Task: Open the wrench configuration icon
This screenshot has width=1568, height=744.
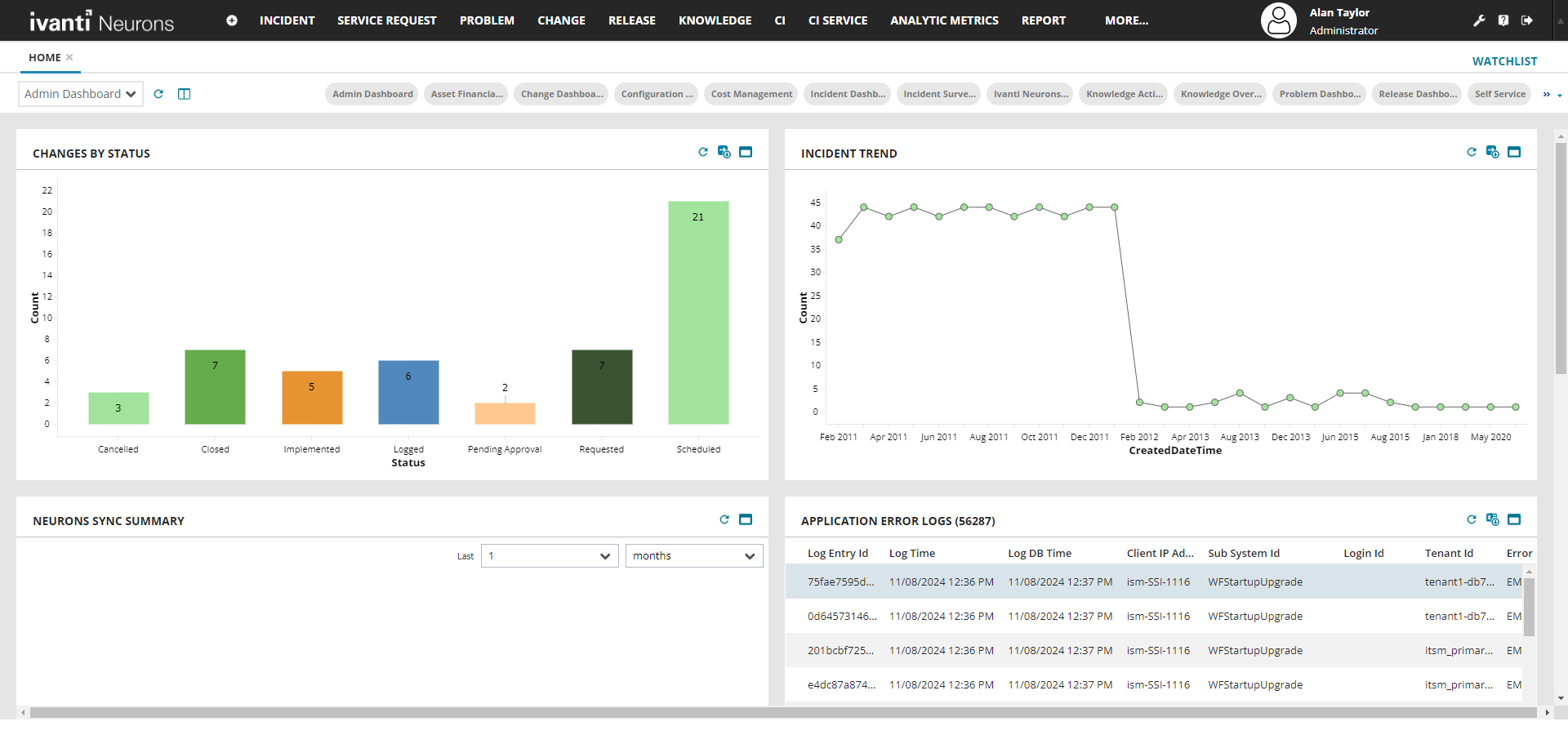Action: point(1479,20)
